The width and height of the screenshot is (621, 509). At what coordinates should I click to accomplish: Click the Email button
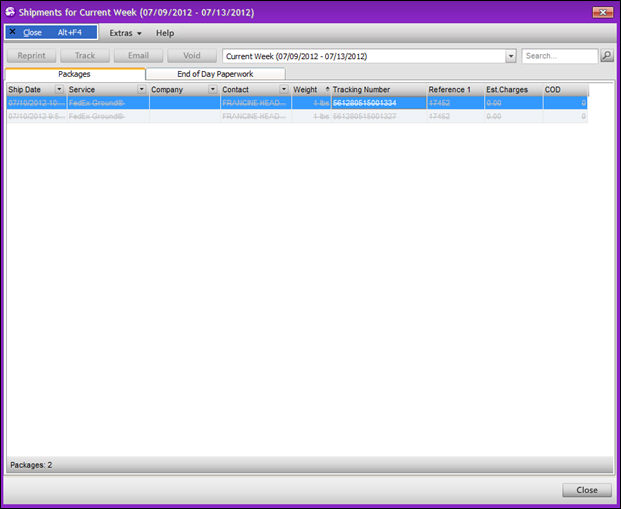138,56
